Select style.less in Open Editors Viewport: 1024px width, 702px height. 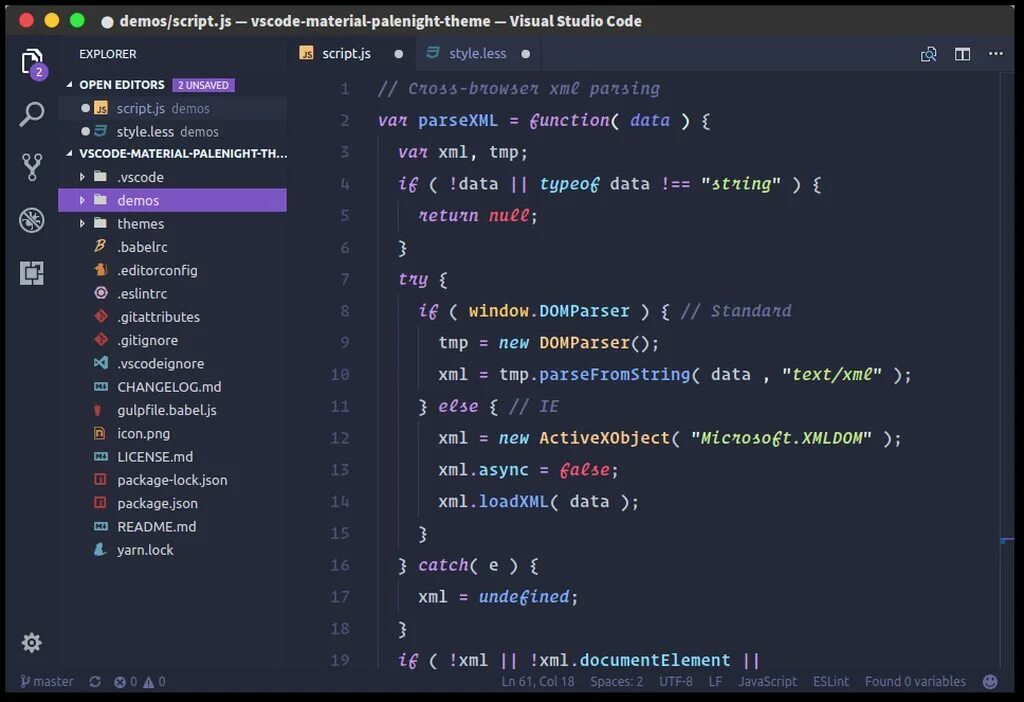coord(173,131)
